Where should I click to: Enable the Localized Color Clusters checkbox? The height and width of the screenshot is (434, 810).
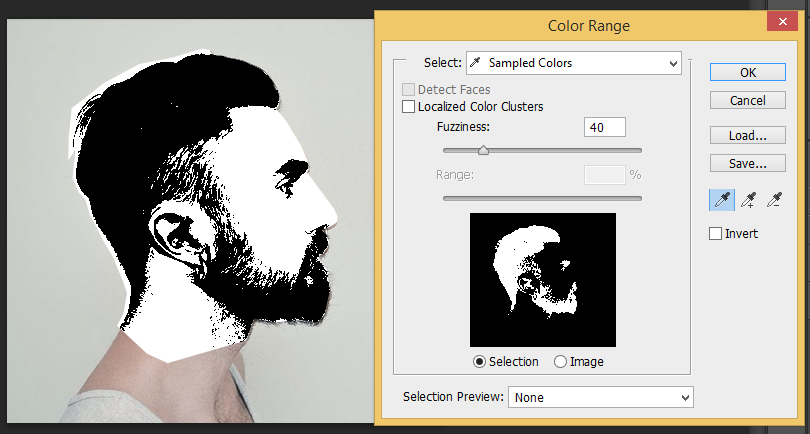[409, 107]
